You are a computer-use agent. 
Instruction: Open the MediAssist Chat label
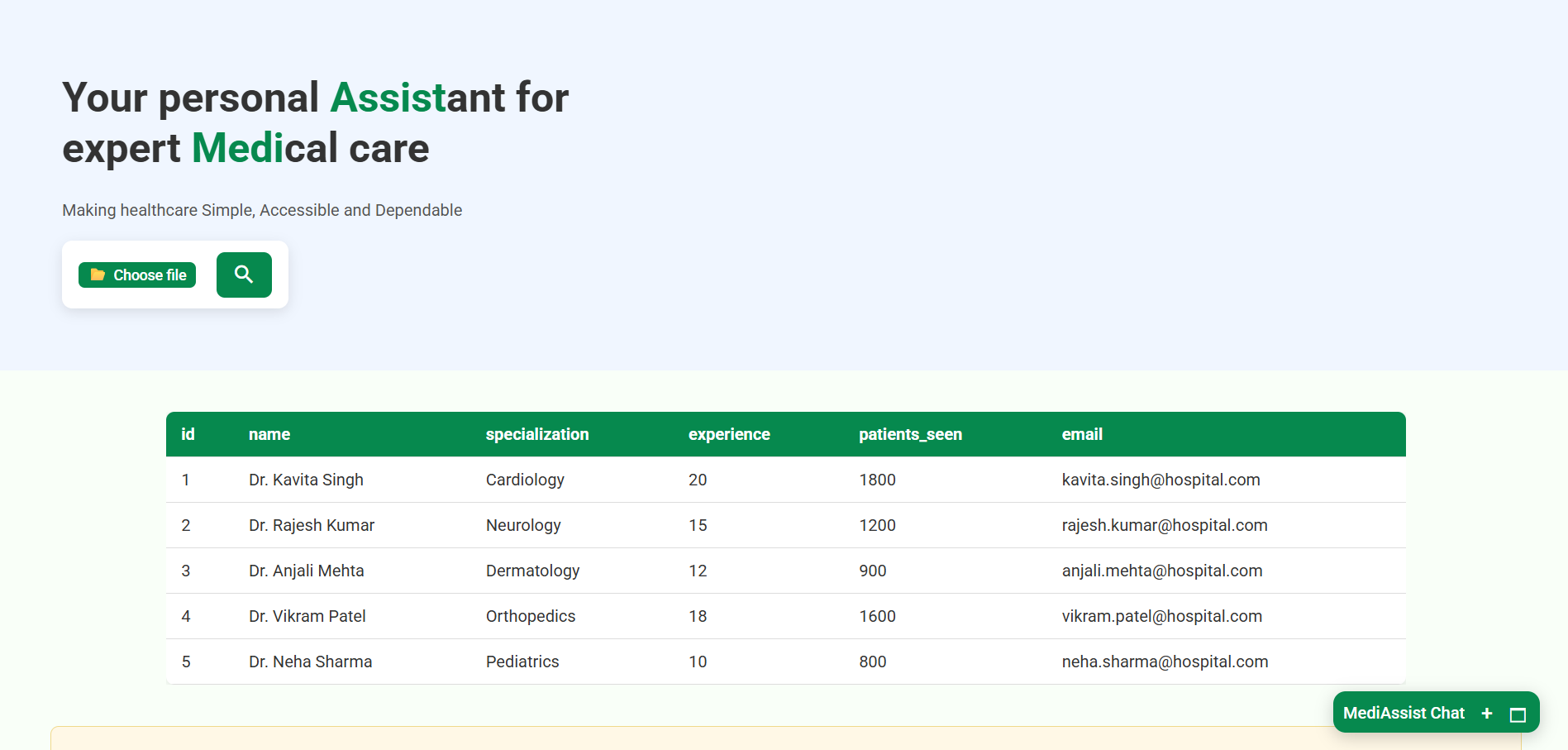point(1404,713)
